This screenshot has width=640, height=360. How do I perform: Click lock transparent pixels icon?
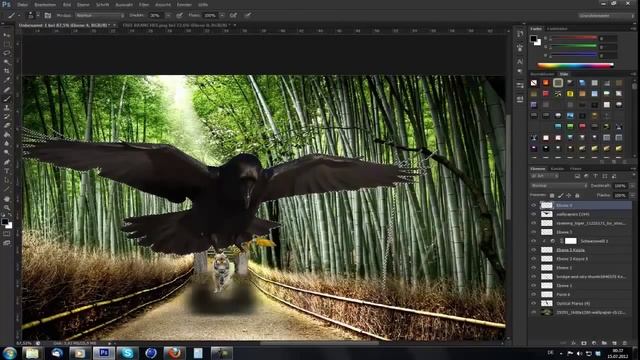tap(552, 196)
